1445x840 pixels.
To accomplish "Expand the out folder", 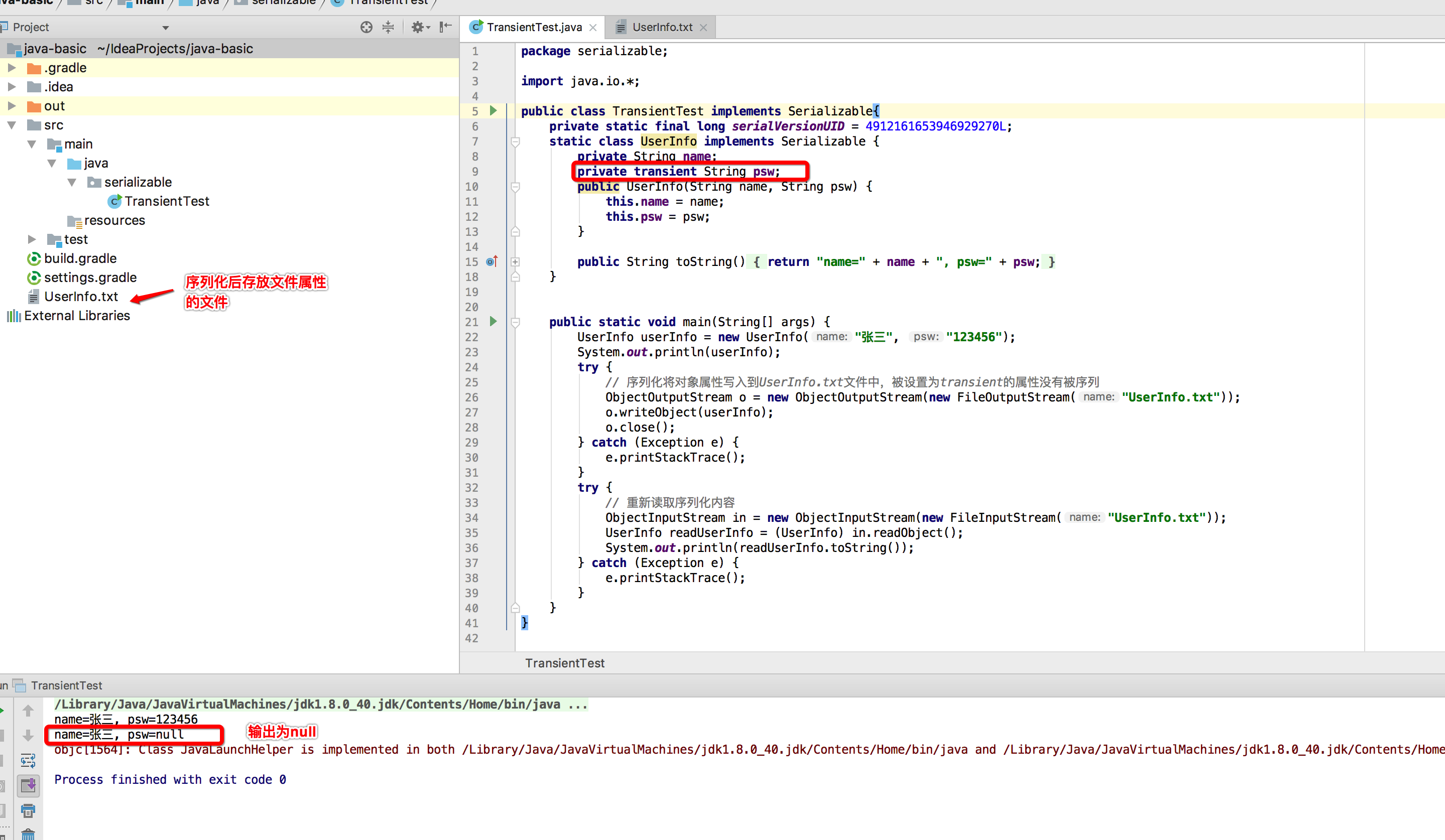I will pyautogui.click(x=12, y=106).
